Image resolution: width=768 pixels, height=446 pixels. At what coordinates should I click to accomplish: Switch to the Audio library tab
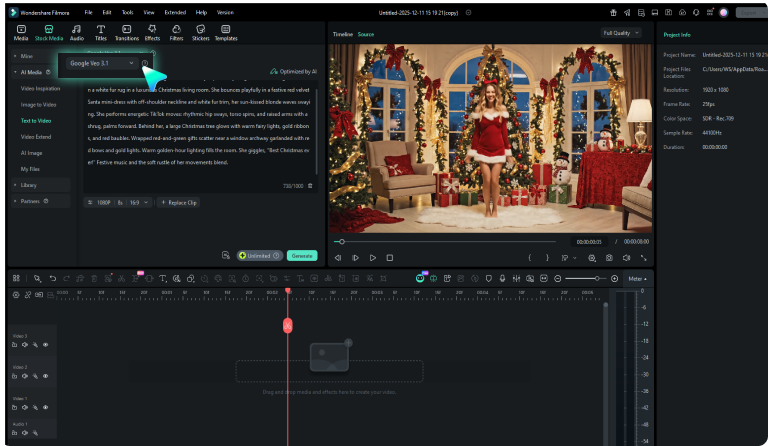76,33
